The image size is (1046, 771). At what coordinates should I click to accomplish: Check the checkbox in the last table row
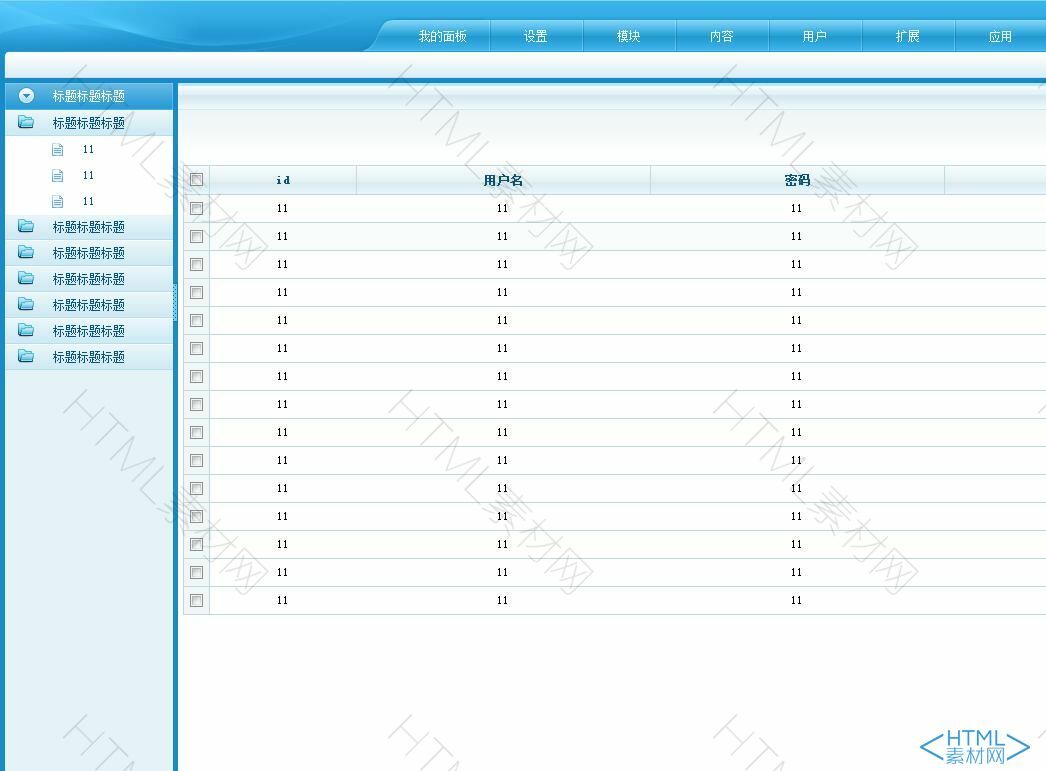click(196, 600)
